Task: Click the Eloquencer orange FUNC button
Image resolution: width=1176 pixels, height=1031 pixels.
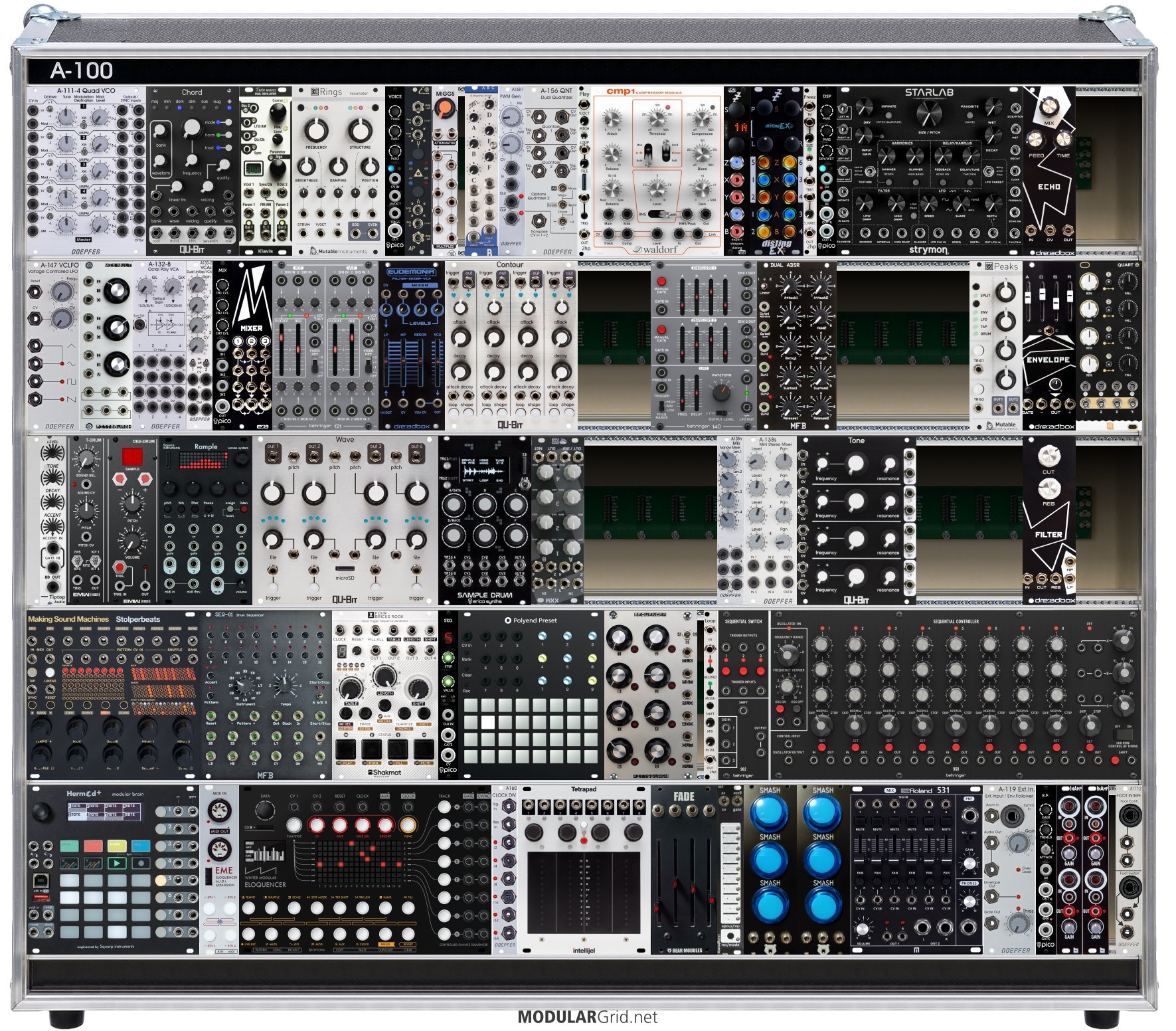Action: pyautogui.click(x=408, y=824)
